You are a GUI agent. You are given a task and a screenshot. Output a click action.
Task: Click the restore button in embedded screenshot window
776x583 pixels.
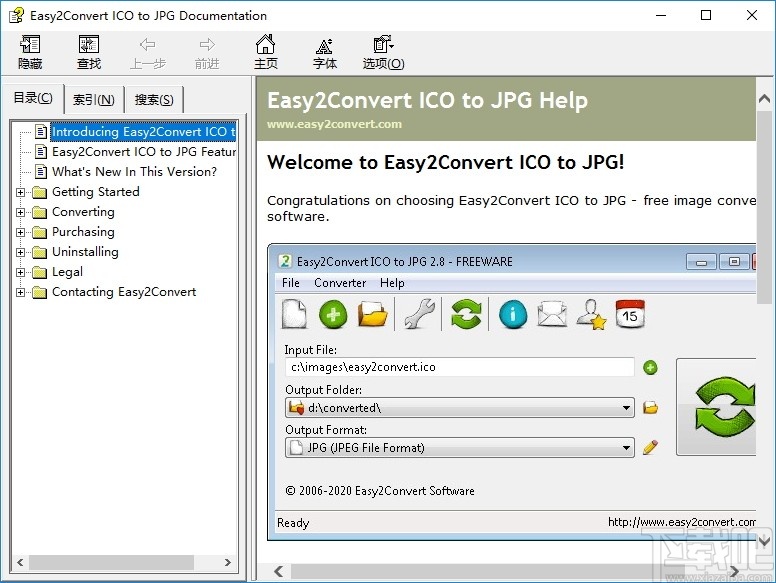(x=734, y=261)
